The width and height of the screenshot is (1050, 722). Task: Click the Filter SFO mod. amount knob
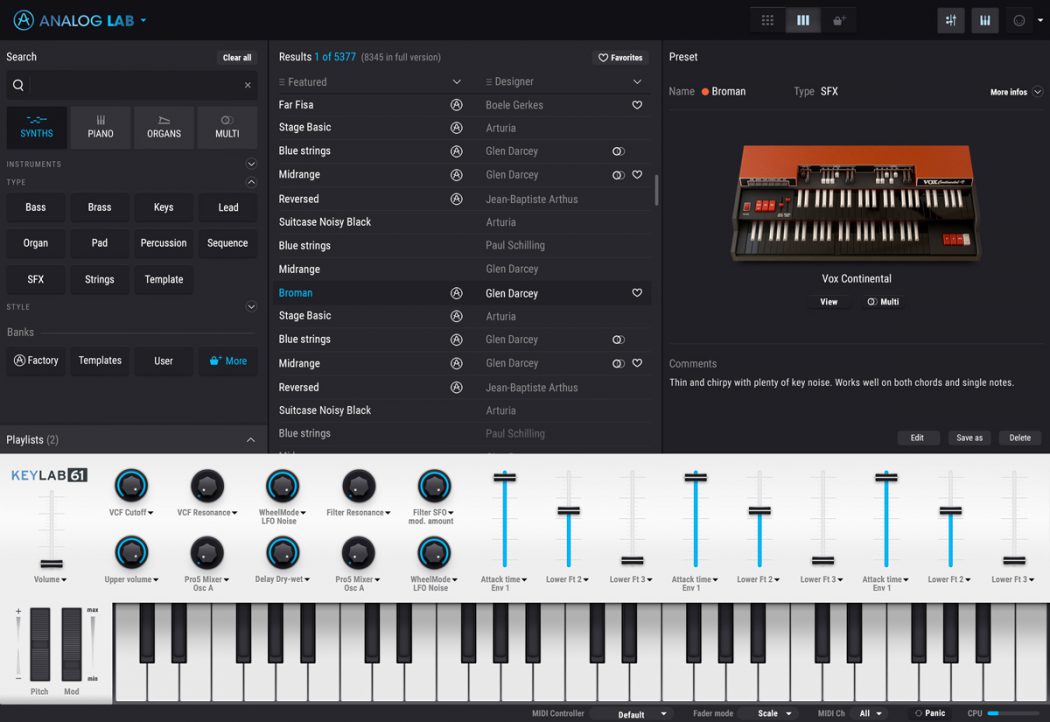click(434, 486)
